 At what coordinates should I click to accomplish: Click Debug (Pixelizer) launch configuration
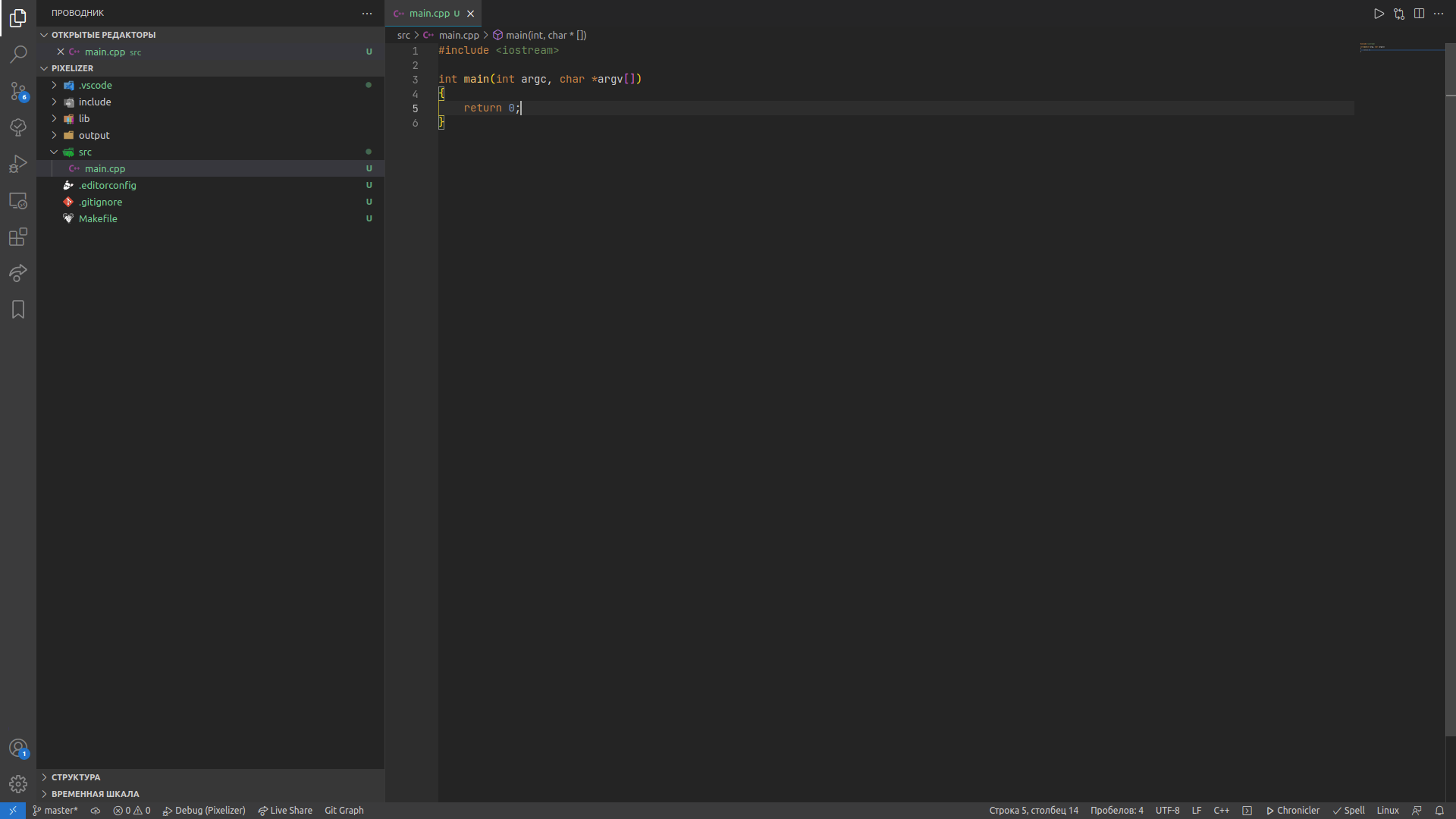pyautogui.click(x=204, y=811)
